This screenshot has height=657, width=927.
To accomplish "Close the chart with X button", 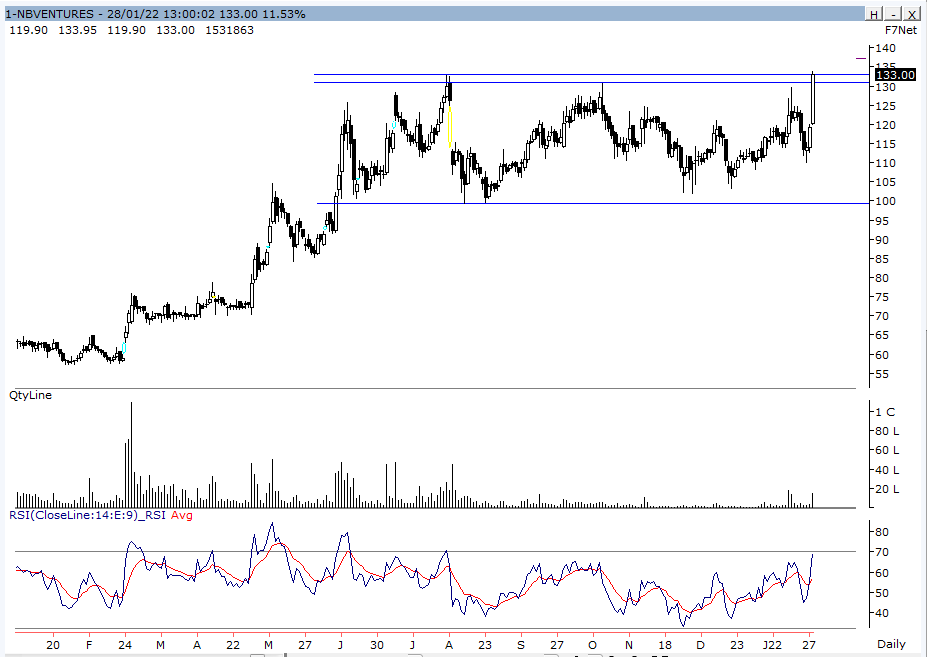I will 912,14.
